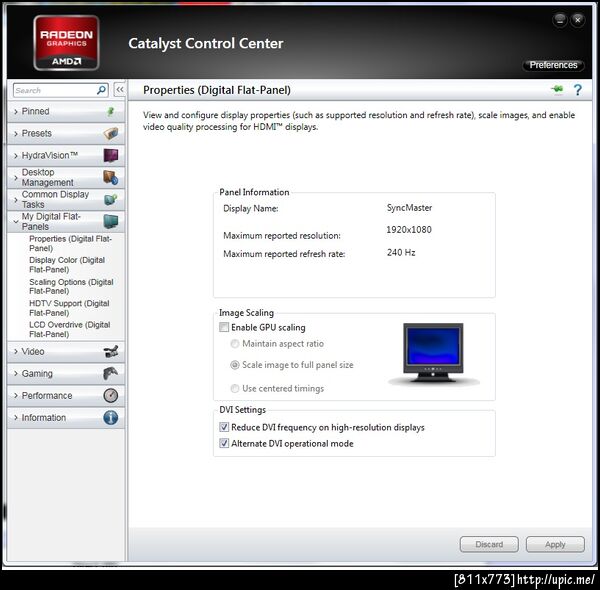Open HDTV Support (Digital Flat-Panel) page
Image resolution: width=600 pixels, height=590 pixels.
[69, 308]
